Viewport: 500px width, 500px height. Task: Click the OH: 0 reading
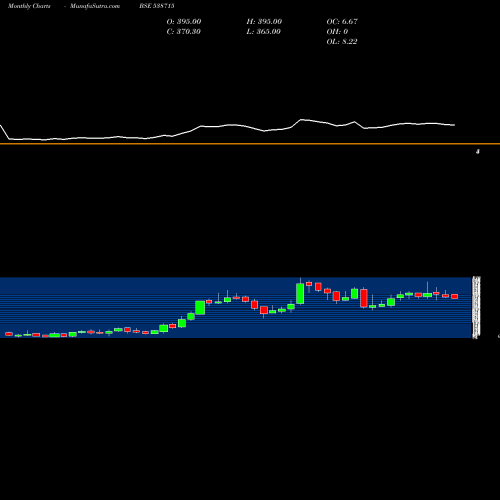[337, 31]
